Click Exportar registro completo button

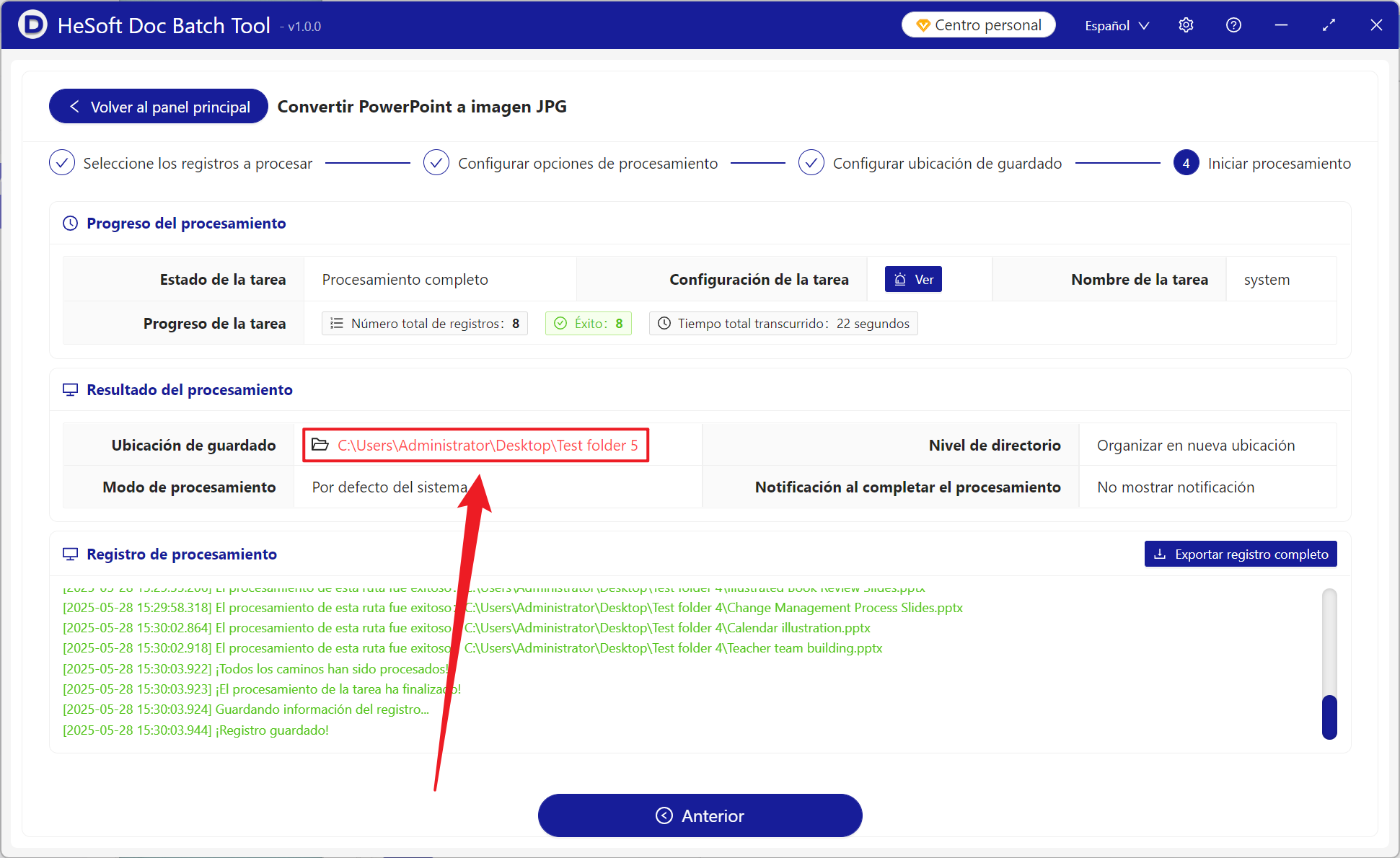[x=1241, y=554]
